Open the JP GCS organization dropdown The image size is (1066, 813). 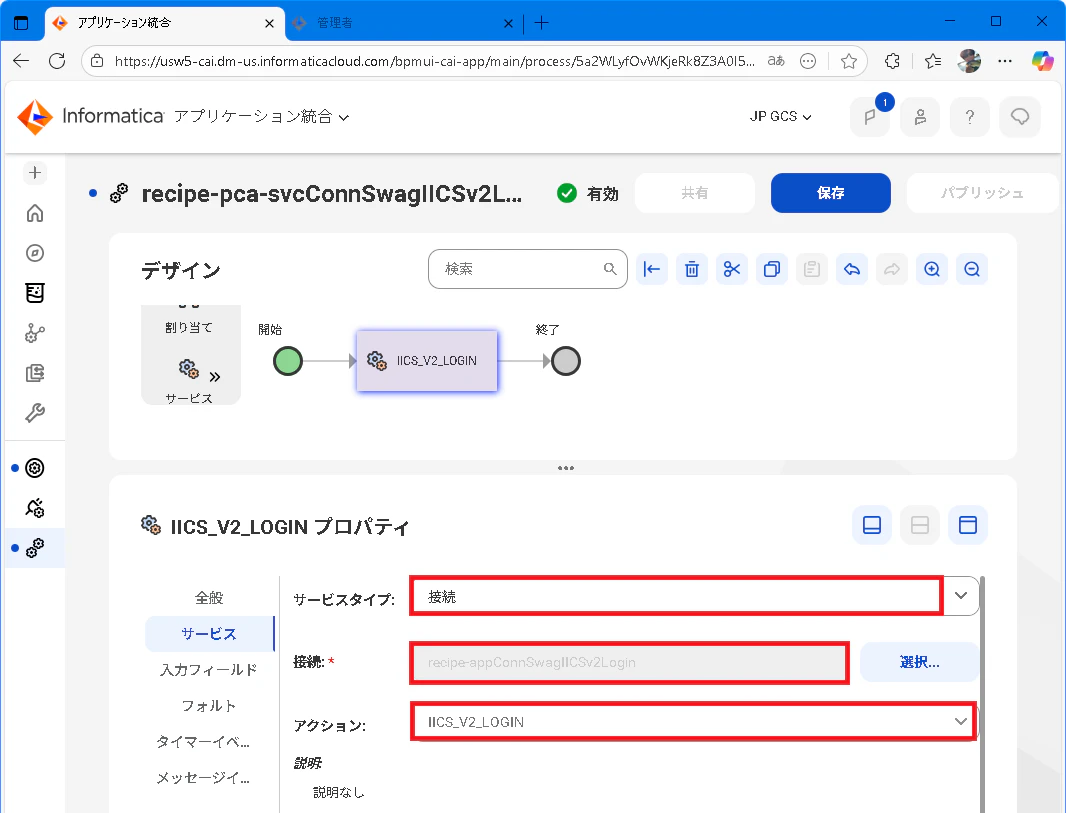(x=780, y=116)
